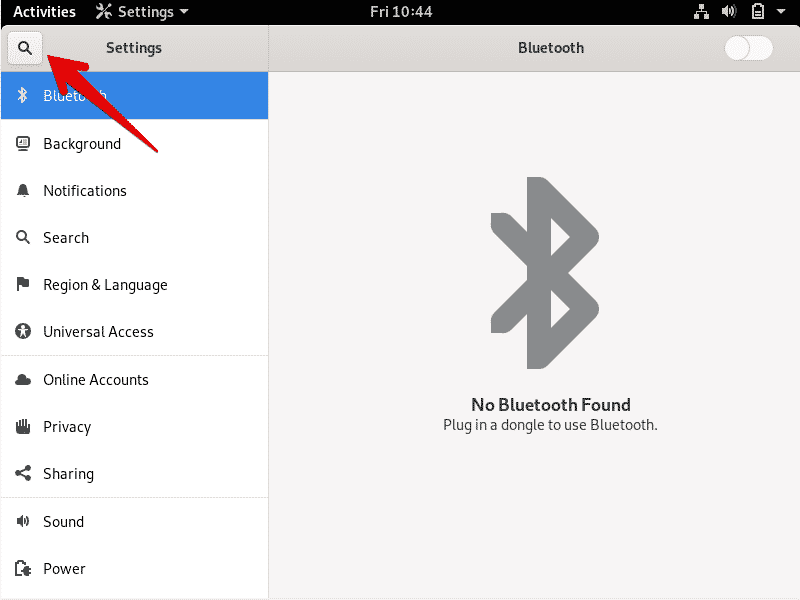Viewport: 800px width, 600px height.
Task: Click the Sound speaker icon in sidebar
Action: click(x=23, y=521)
